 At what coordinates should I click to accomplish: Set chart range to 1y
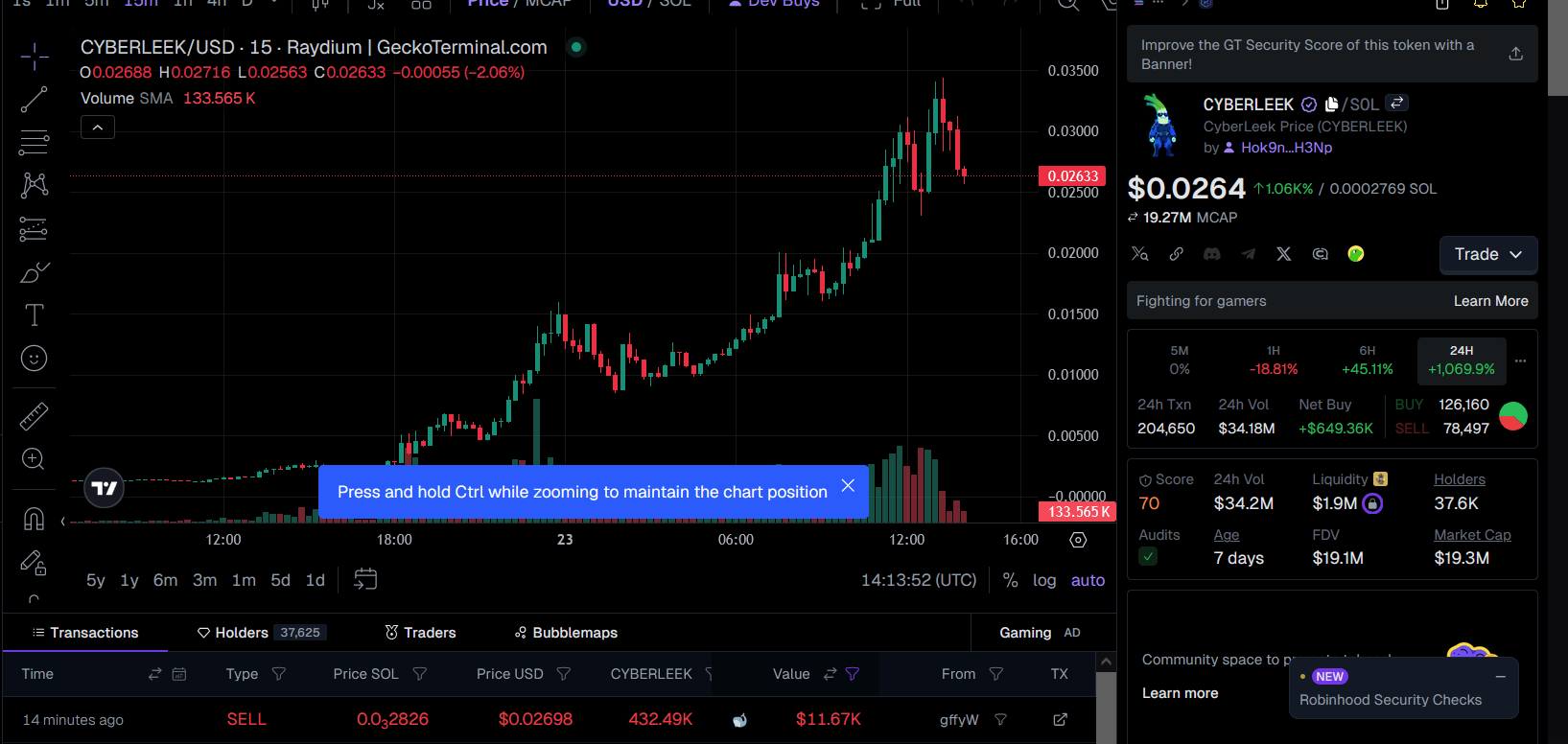[129, 580]
